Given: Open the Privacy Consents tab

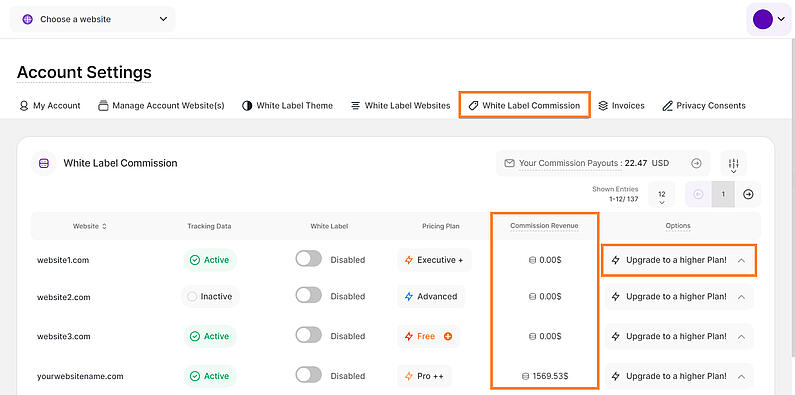Looking at the screenshot, I should (x=704, y=105).
